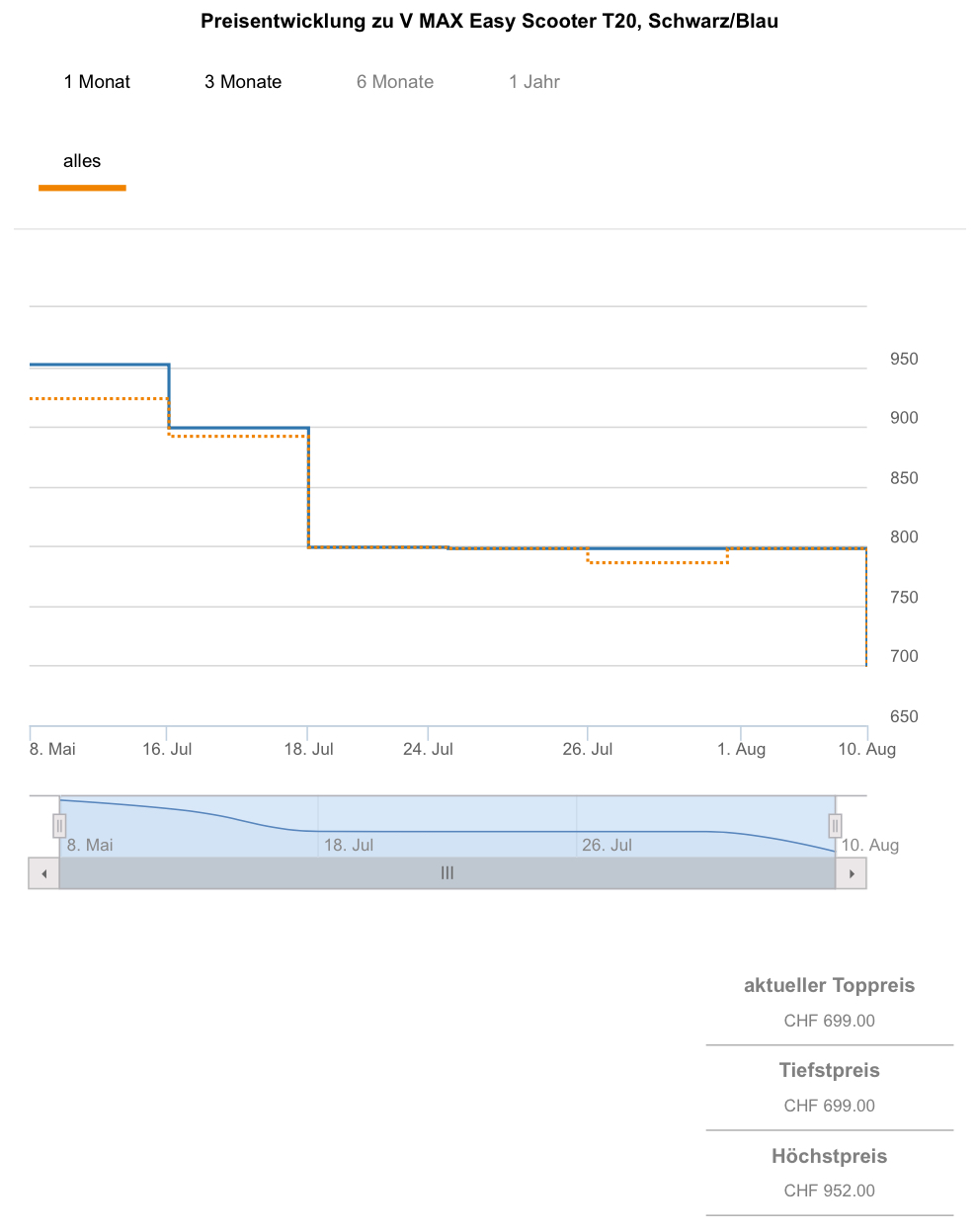Click the chart title text
This screenshot has height=1232, width=976.
point(489,21)
